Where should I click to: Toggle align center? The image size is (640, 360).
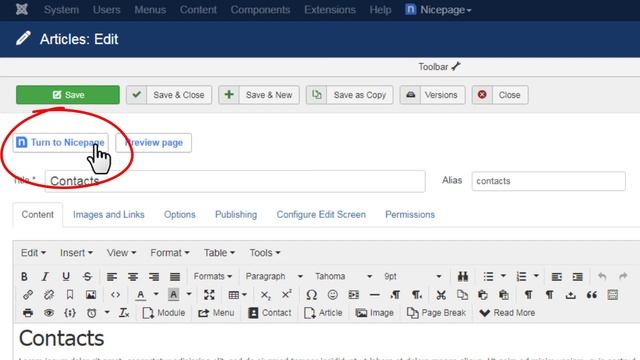coord(133,277)
